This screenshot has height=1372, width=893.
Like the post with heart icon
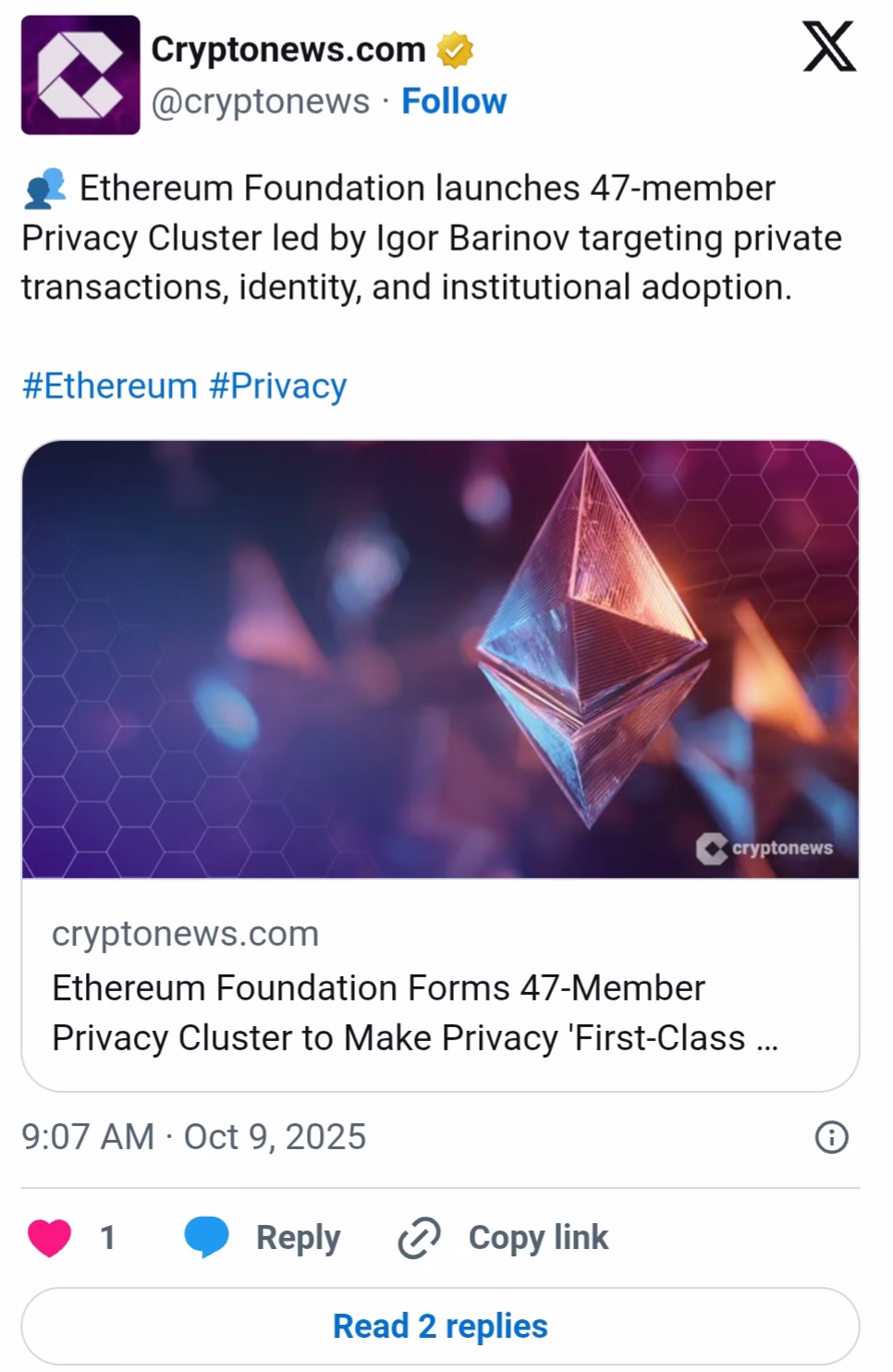click(50, 1238)
